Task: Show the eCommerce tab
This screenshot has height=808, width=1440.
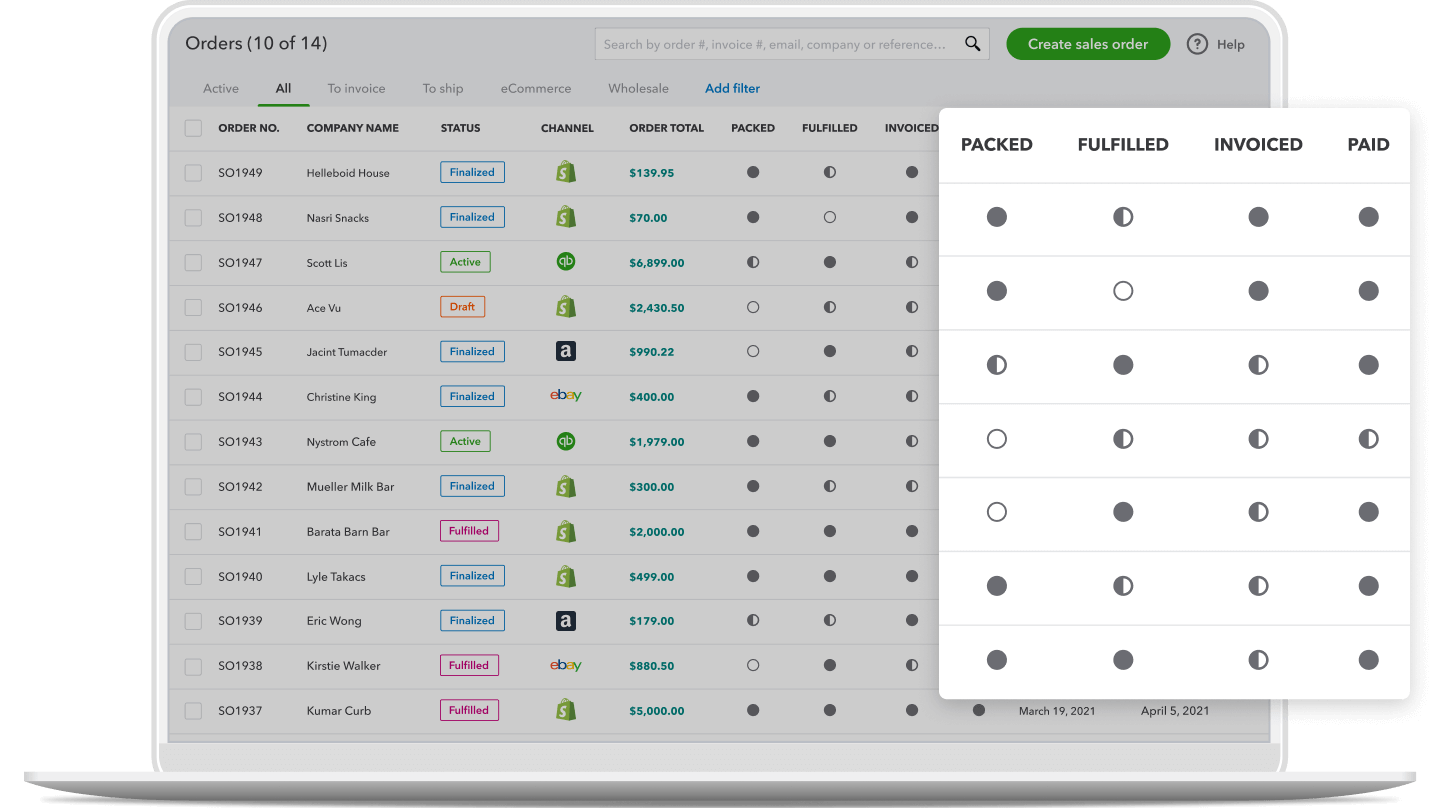Action: click(x=536, y=88)
